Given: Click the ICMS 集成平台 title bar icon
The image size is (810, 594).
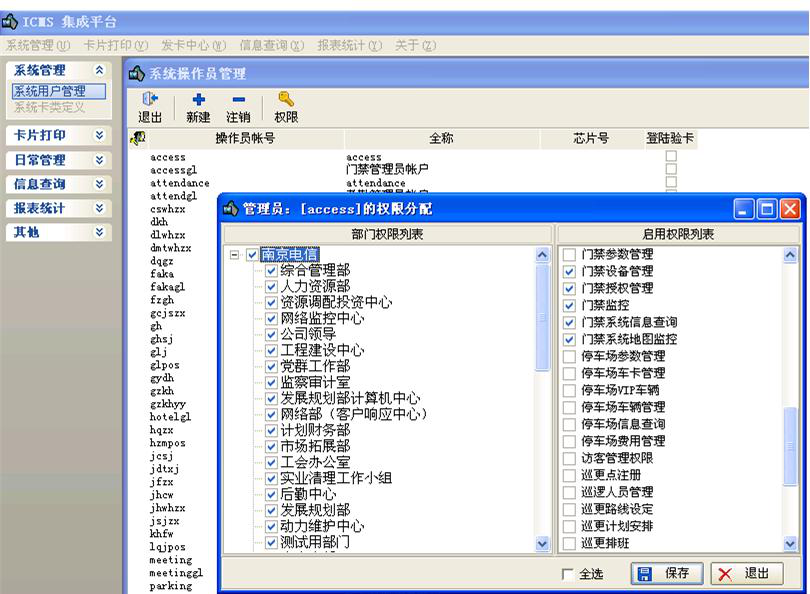Looking at the screenshot, I should [x=10, y=20].
